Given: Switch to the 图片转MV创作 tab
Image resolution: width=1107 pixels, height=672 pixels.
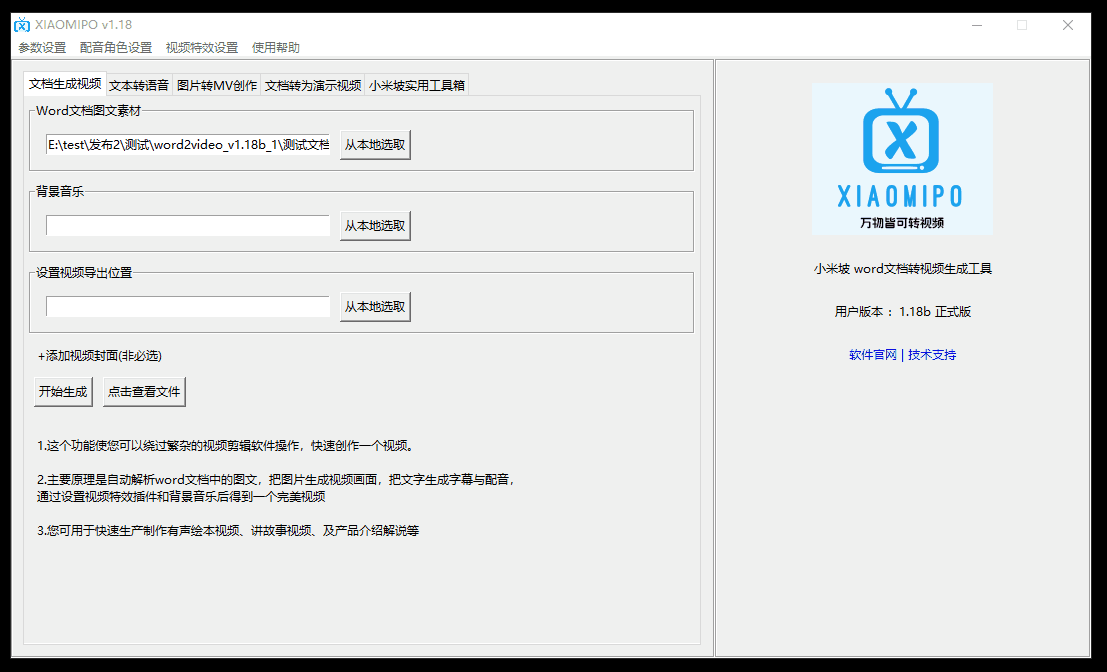Looking at the screenshot, I should (x=217, y=85).
